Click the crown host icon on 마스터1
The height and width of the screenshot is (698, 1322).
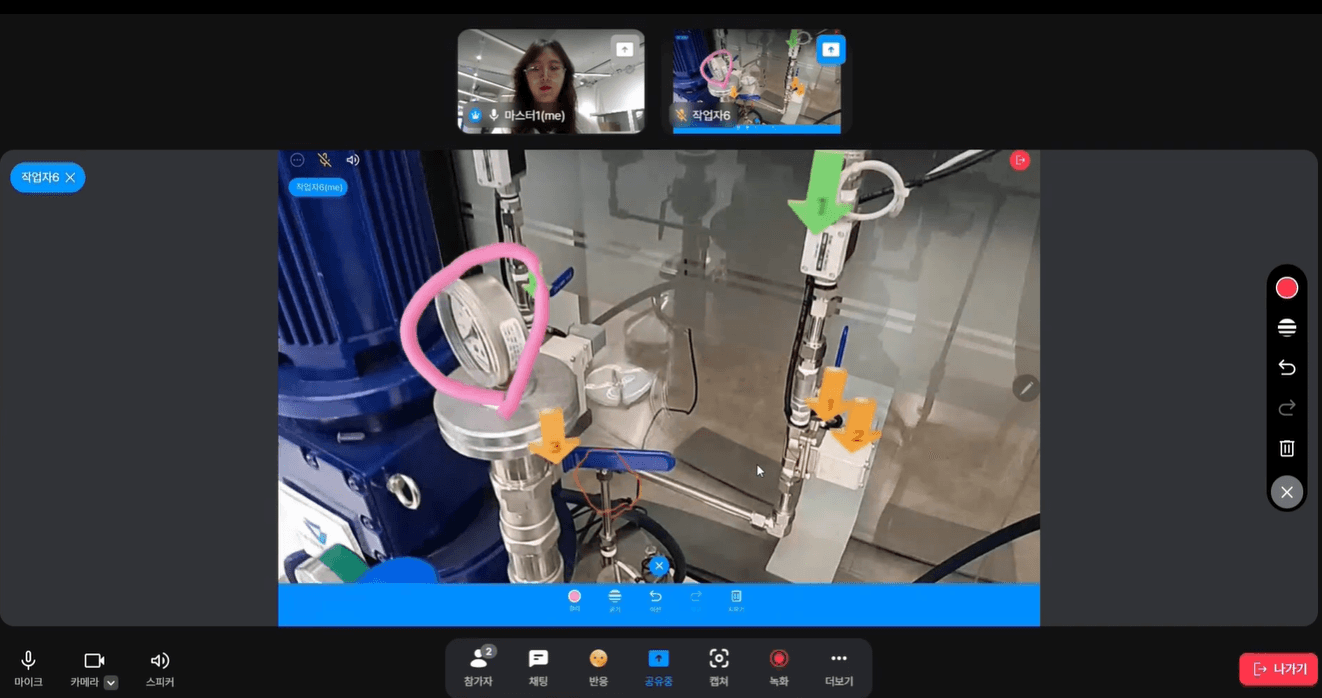click(475, 116)
